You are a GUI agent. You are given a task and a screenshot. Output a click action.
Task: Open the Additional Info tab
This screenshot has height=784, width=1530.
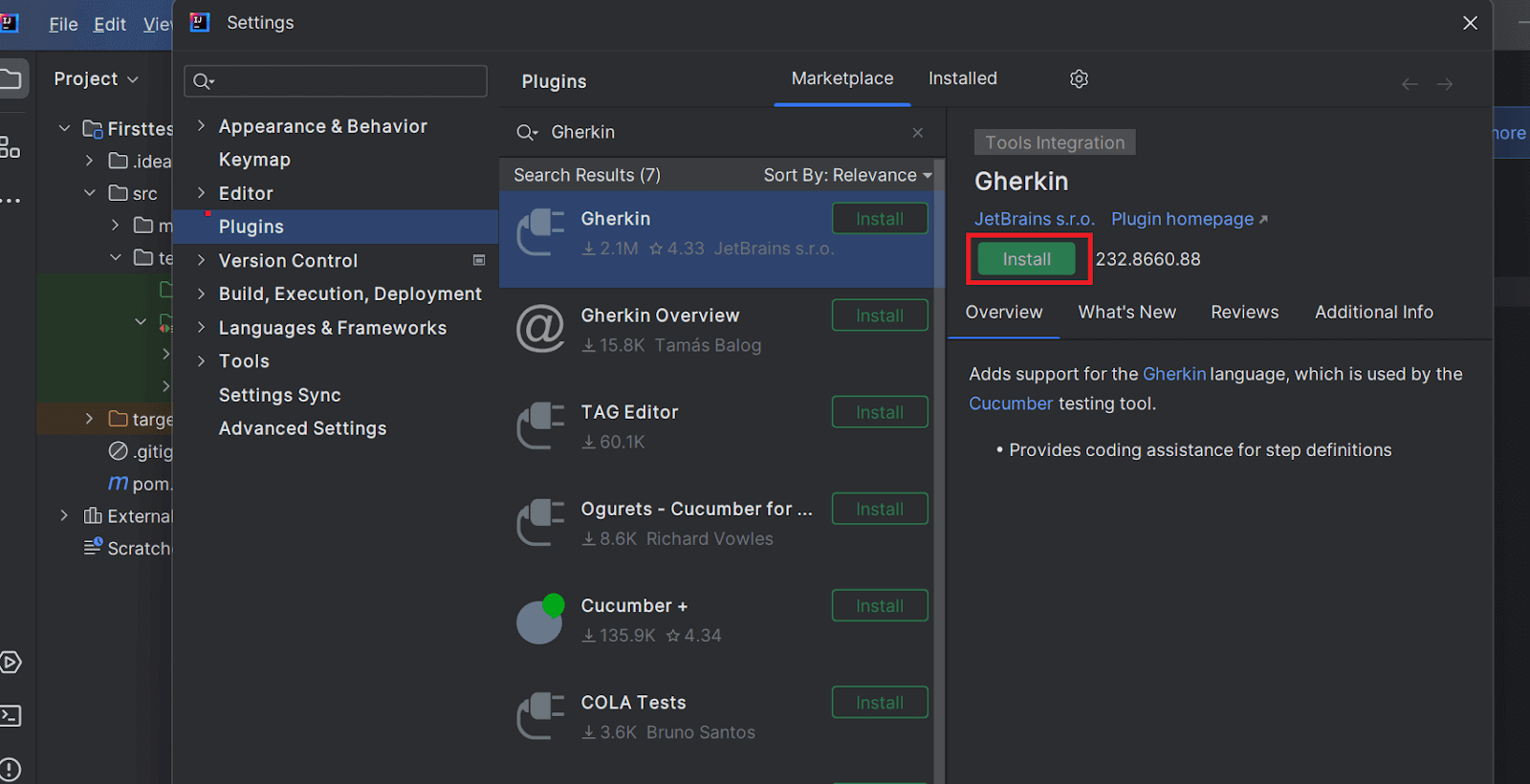(1374, 313)
